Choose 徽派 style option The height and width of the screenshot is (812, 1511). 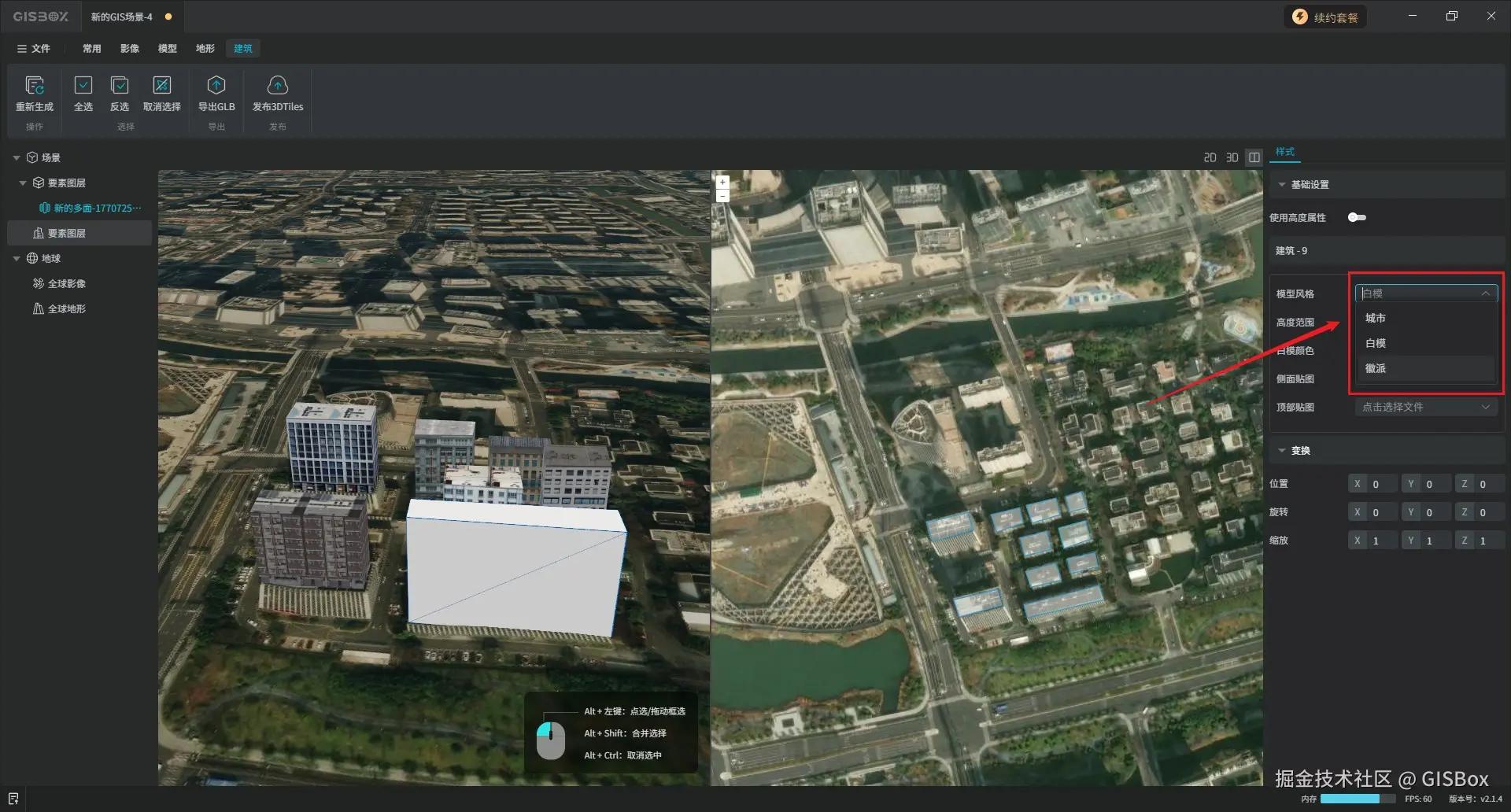1426,369
